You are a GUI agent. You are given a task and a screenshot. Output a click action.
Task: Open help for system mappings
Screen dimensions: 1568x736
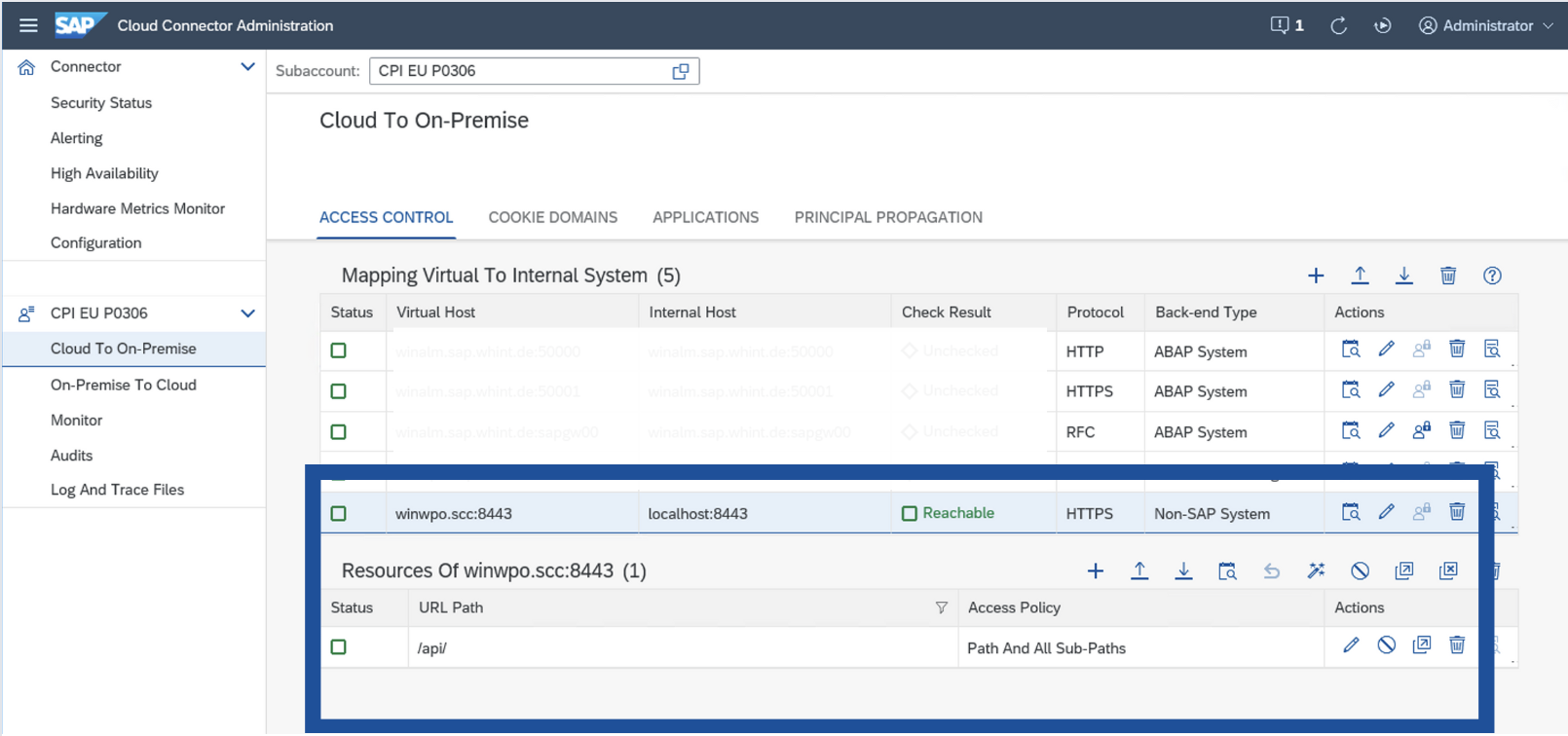pyautogui.click(x=1492, y=276)
